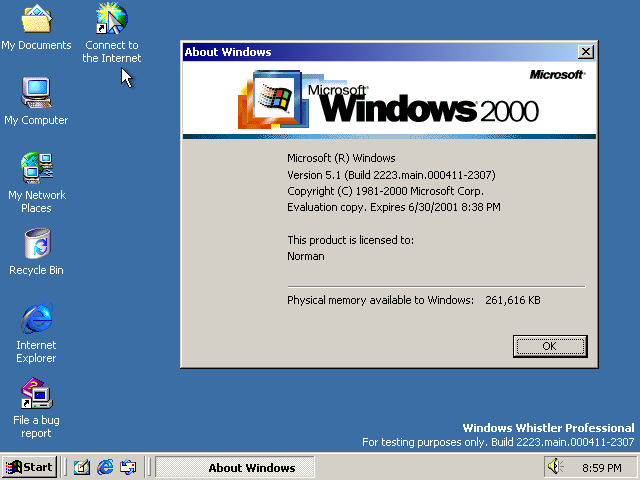Click the Recycle Bin icon
Viewport: 640px width, 480px height.
pyautogui.click(x=36, y=244)
